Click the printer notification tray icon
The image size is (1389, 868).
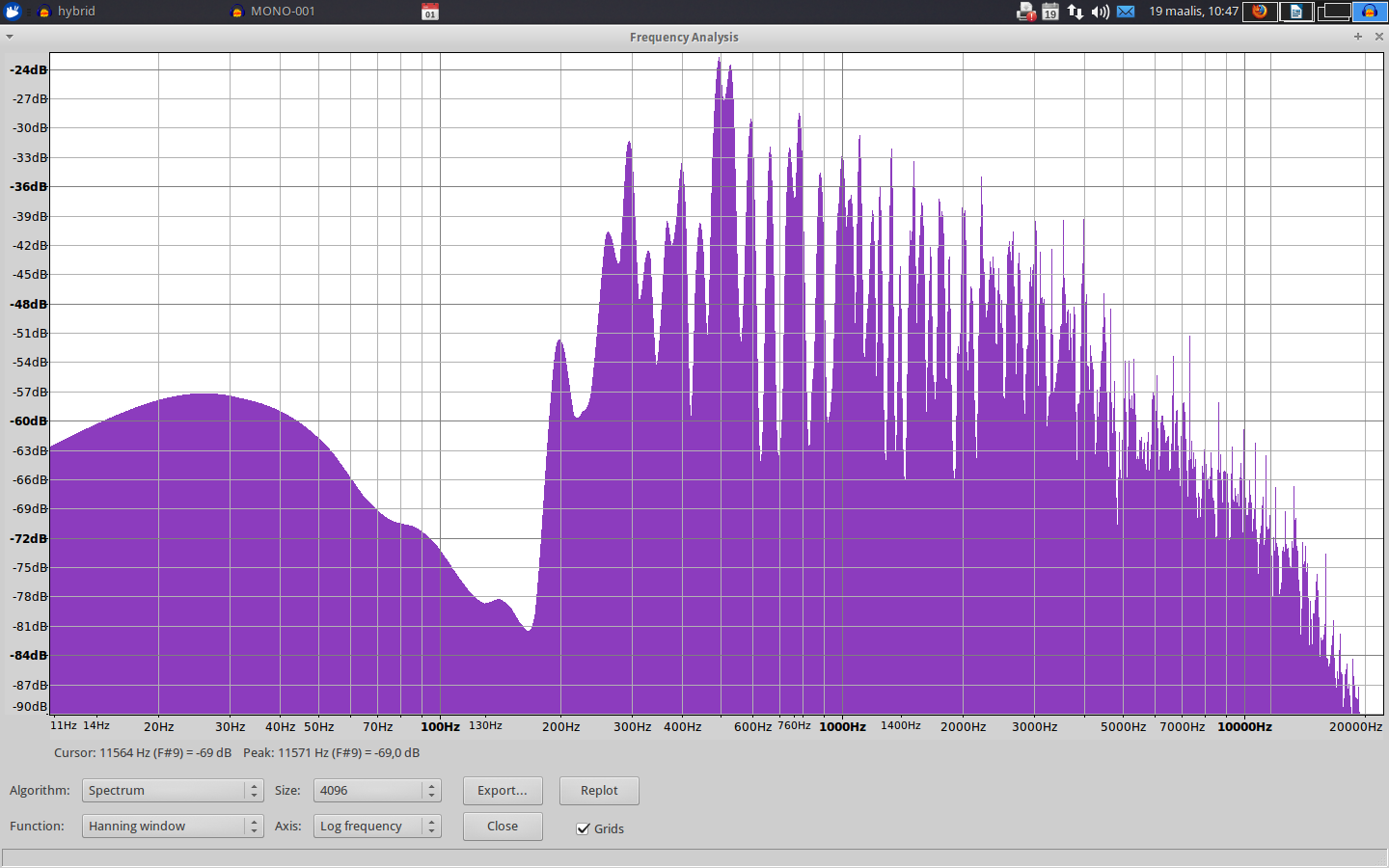point(1025,12)
